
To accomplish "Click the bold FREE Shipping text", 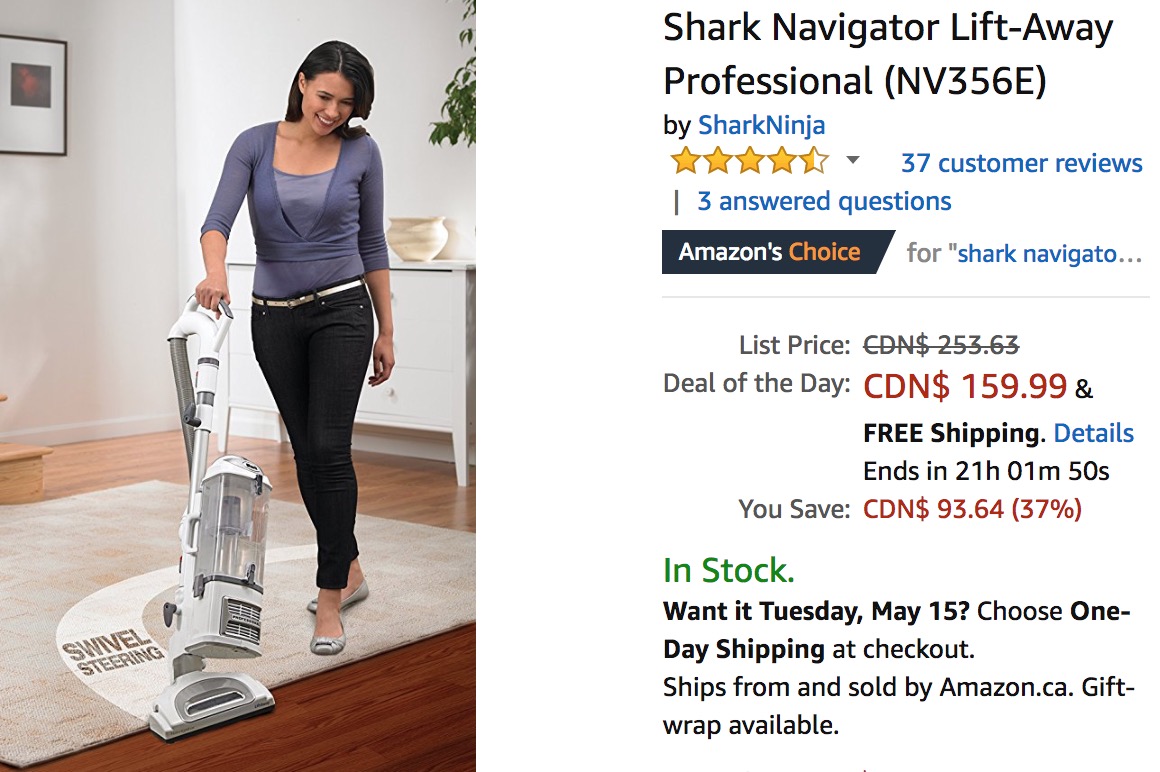I will click(950, 433).
